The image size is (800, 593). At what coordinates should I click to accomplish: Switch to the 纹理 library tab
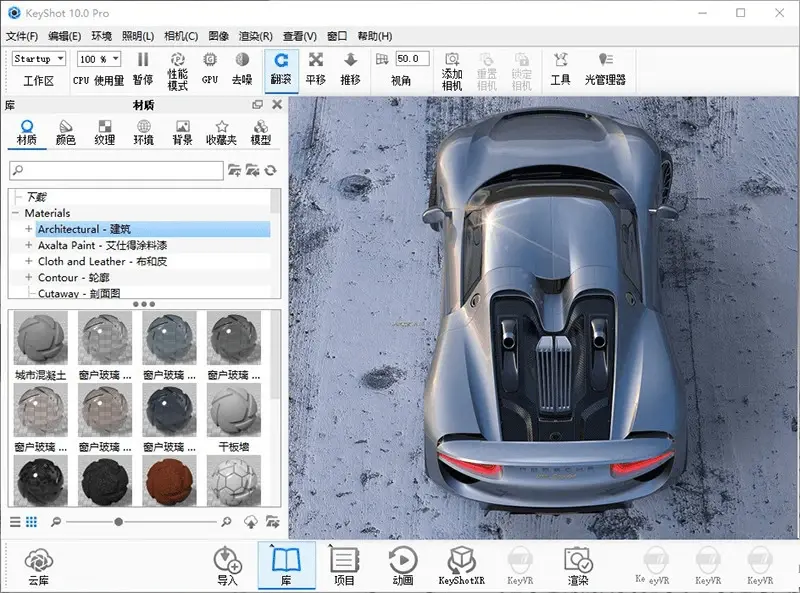[105, 133]
